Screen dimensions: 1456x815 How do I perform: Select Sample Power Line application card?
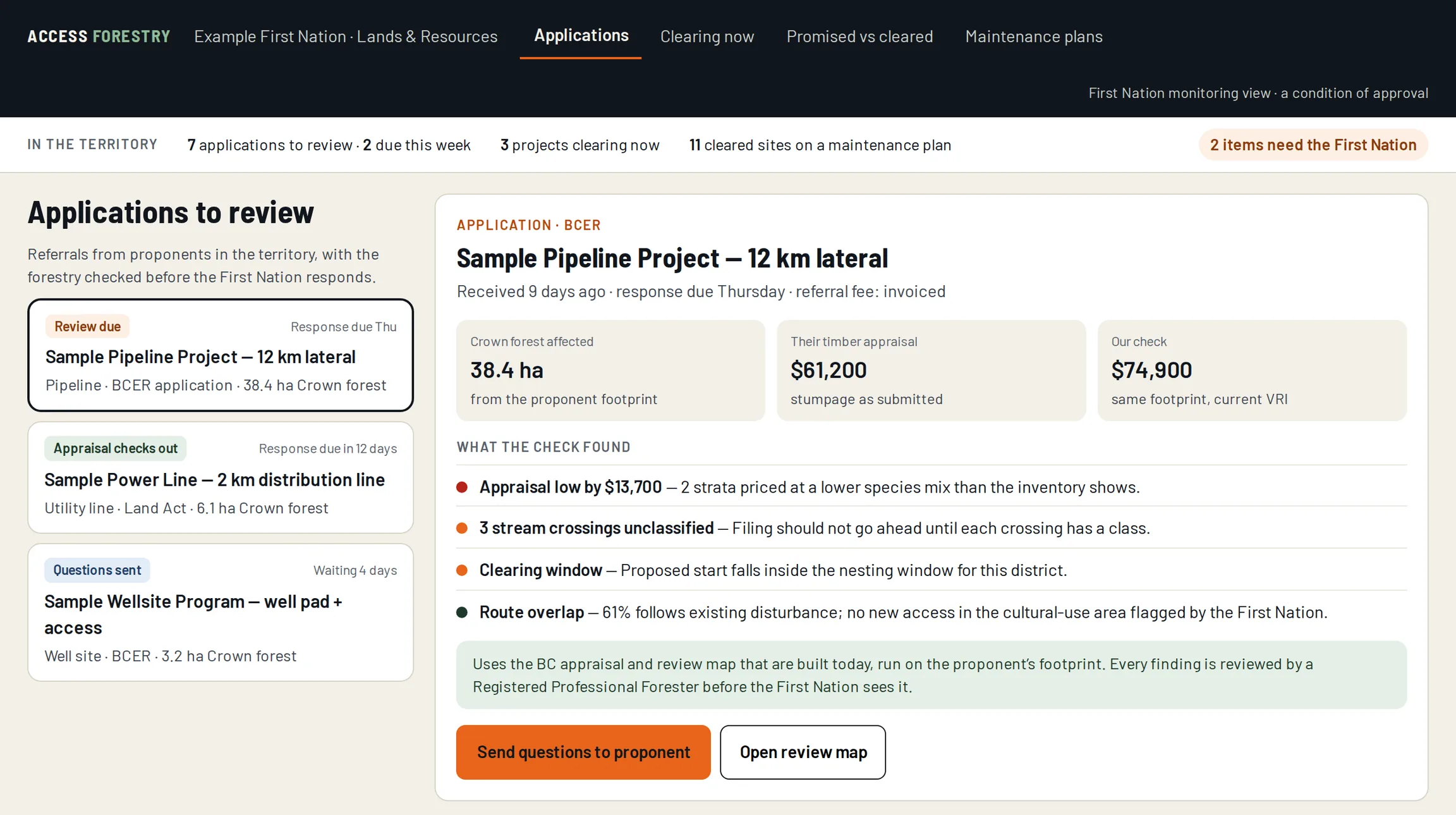[221, 477]
